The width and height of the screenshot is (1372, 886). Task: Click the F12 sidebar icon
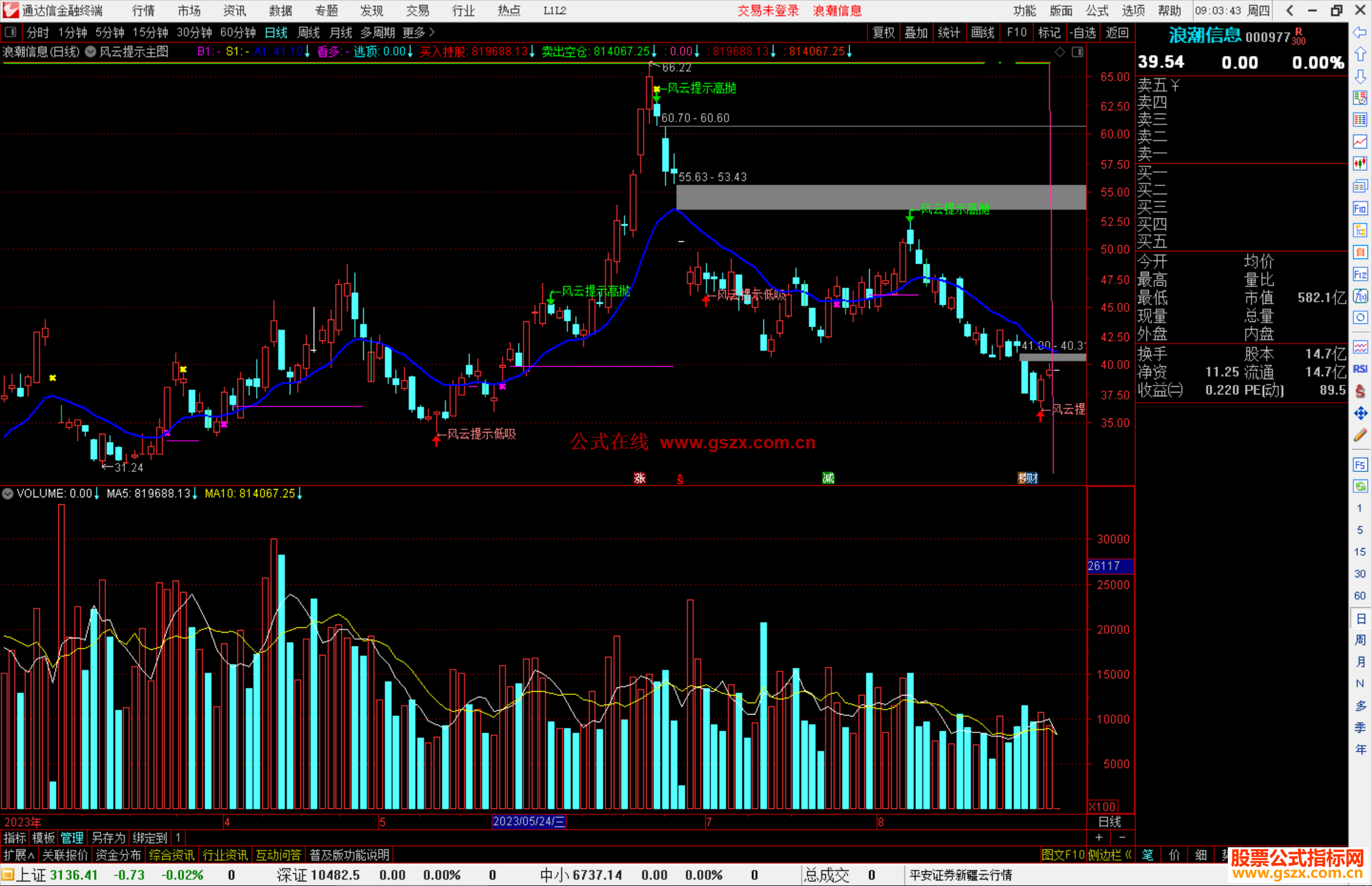click(x=1360, y=274)
